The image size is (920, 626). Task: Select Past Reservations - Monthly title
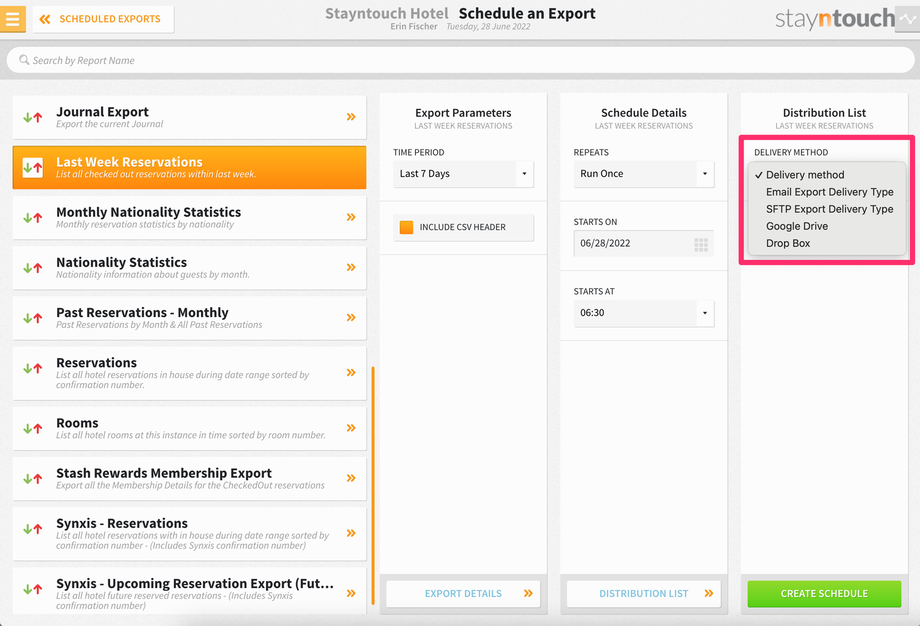(x=142, y=312)
